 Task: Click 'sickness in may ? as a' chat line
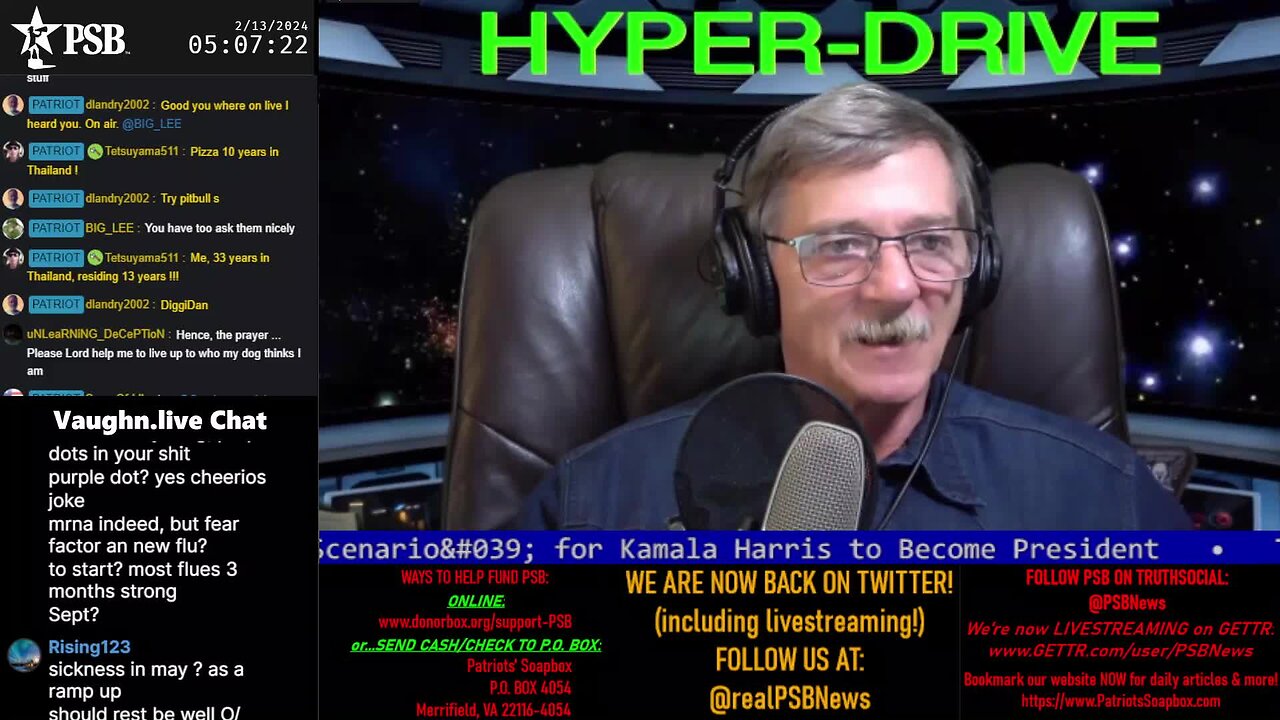[146, 669]
